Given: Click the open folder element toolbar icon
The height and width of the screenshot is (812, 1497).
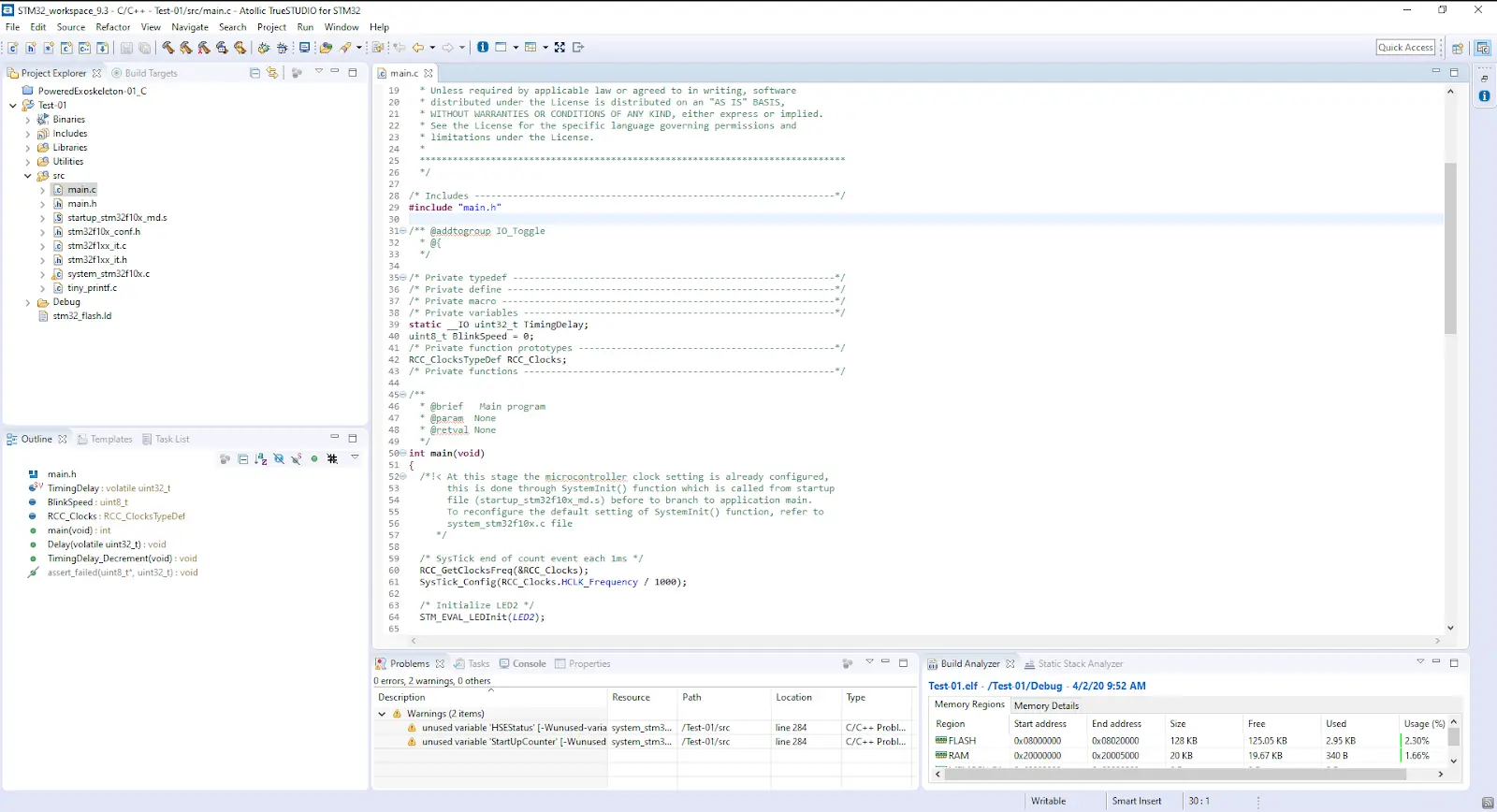Looking at the screenshot, I should click(326, 48).
